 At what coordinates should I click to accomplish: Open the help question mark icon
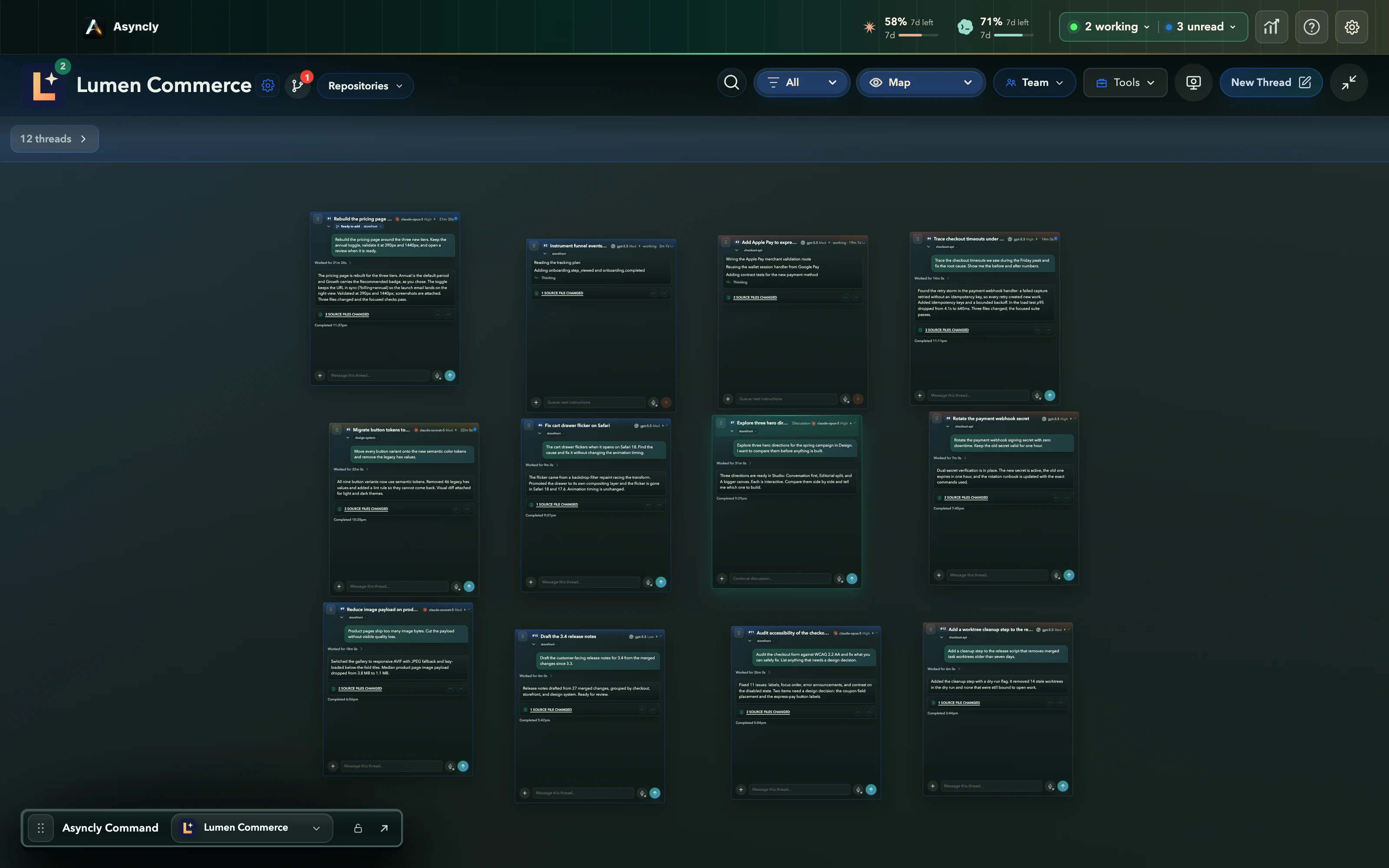[x=1311, y=27]
